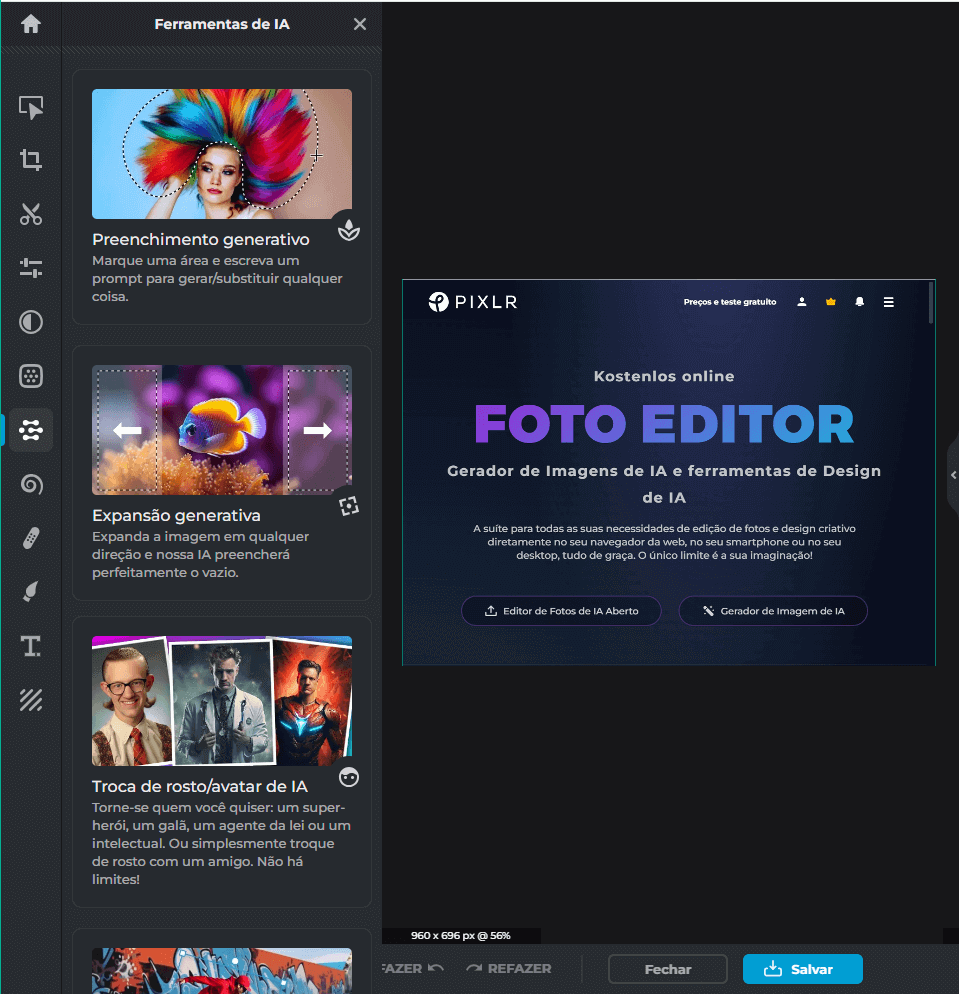The height and width of the screenshot is (994, 959).
Task: Click Editor de Fotos de IA Aberto button
Action: [562, 611]
